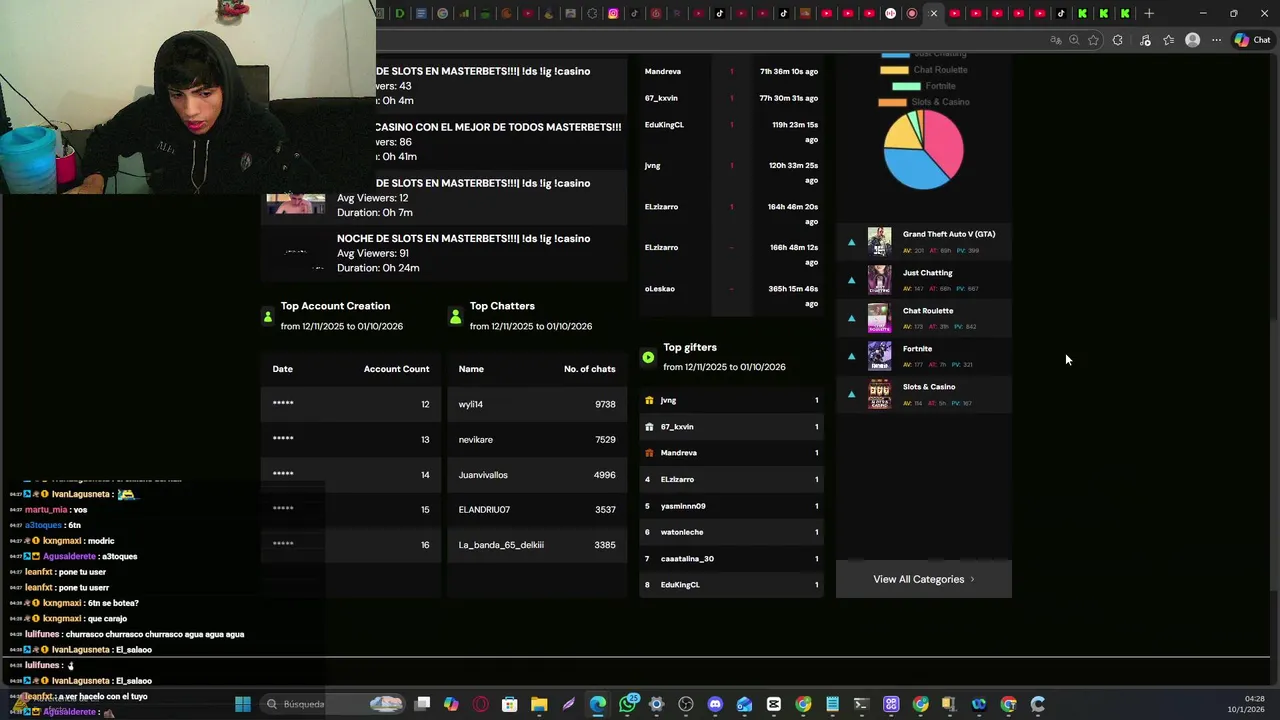
Task: Select gifter caaatalina_30 row
Action: point(731,559)
